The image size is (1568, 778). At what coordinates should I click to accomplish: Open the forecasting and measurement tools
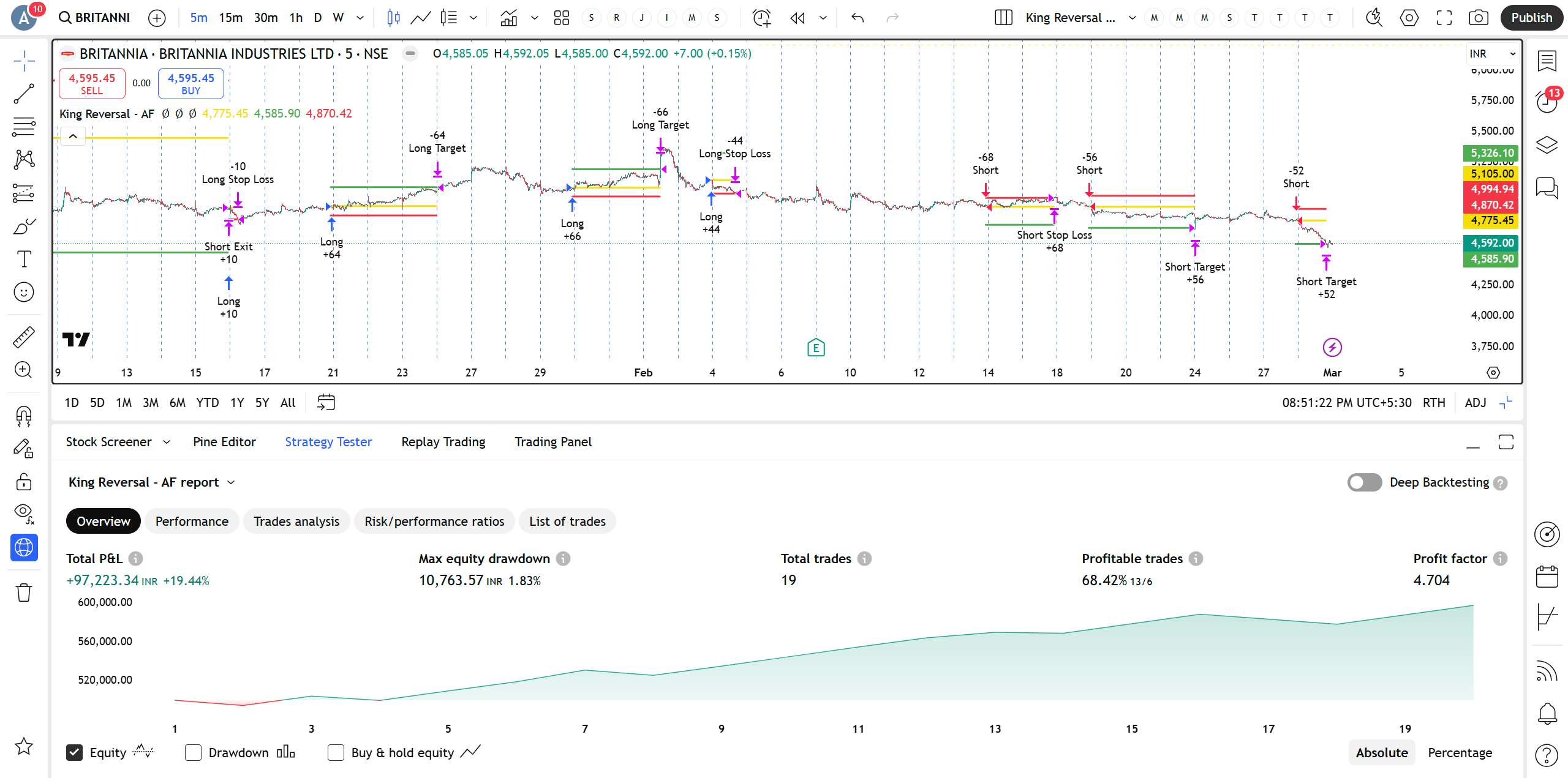pyautogui.click(x=24, y=193)
